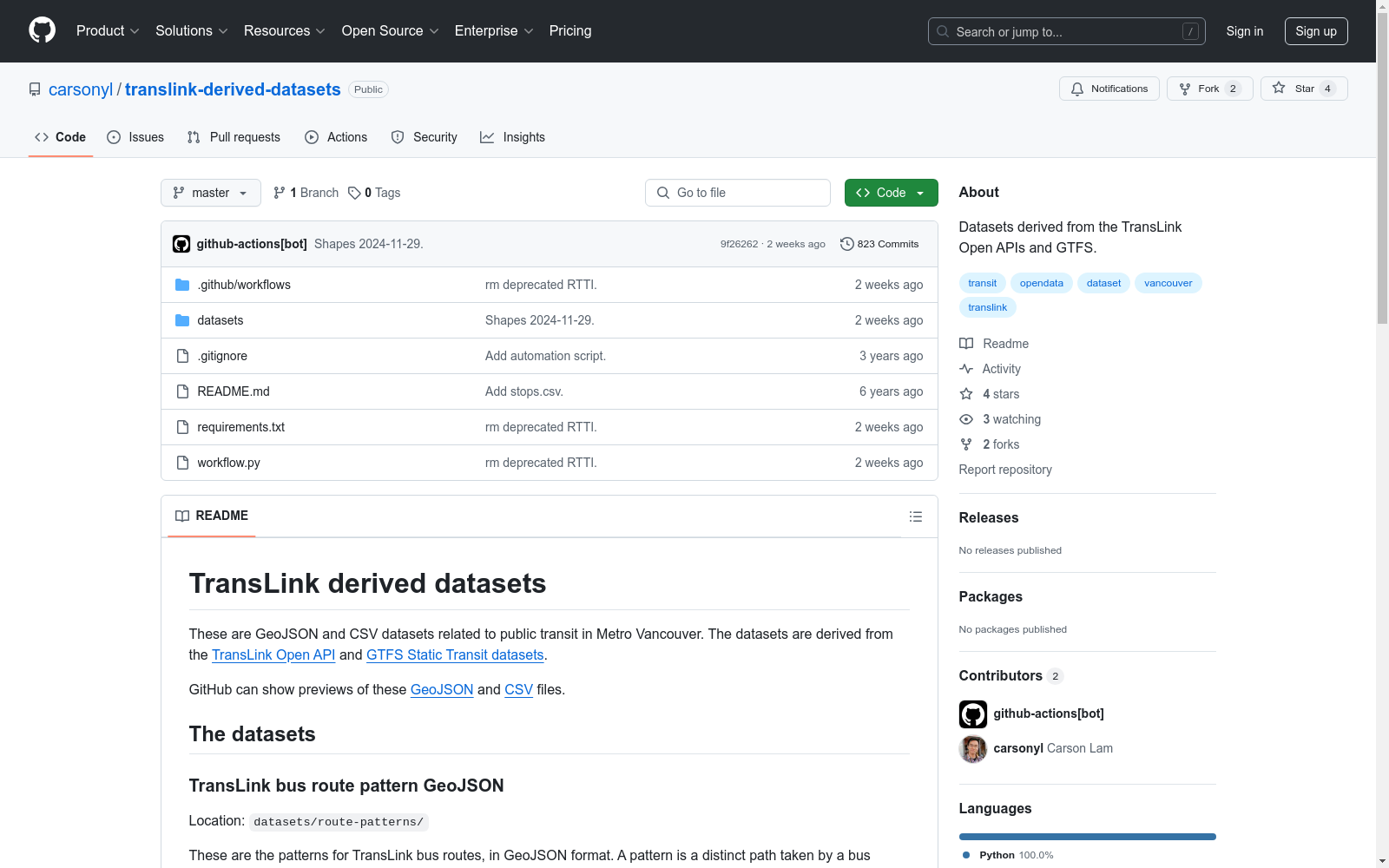
Task: Open the Pull requests tab
Action: pos(234,137)
